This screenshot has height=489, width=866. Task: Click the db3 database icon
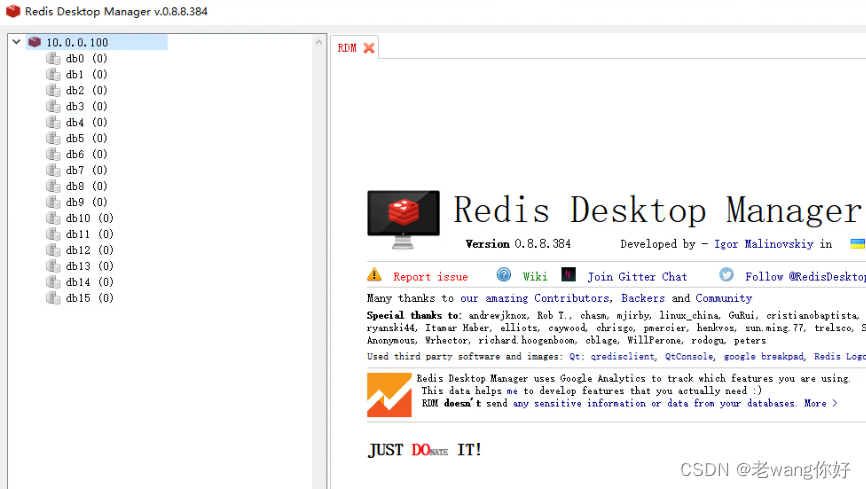pos(53,107)
